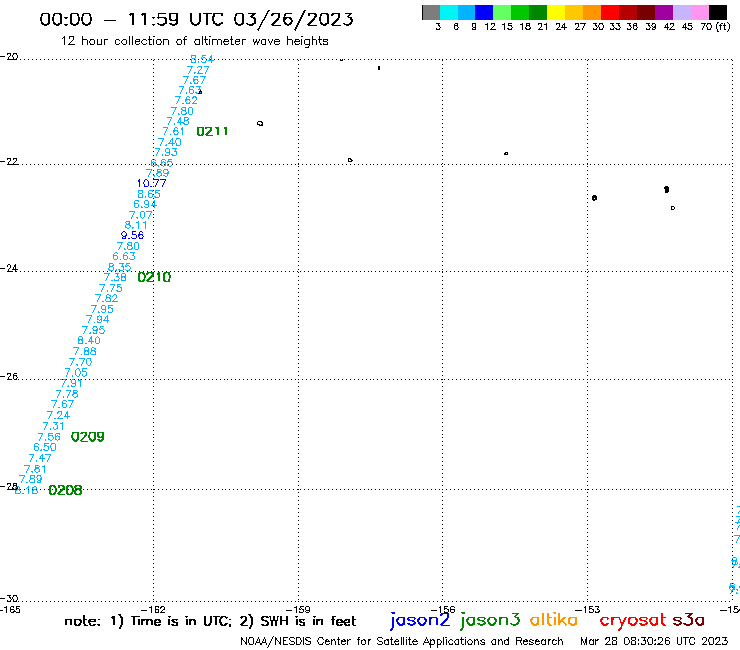Click the date range title '00:00 – 11:59 UTC 03/26/2023'

pyautogui.click(x=196, y=19)
